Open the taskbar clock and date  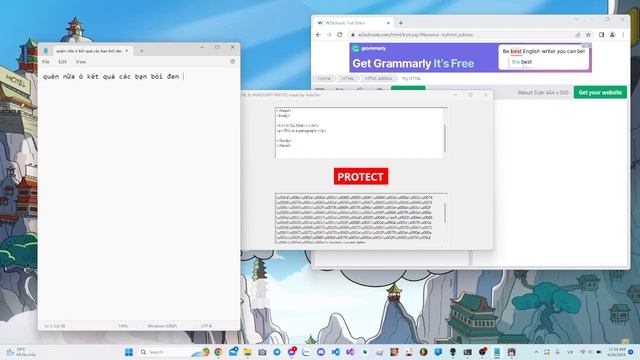(616, 352)
